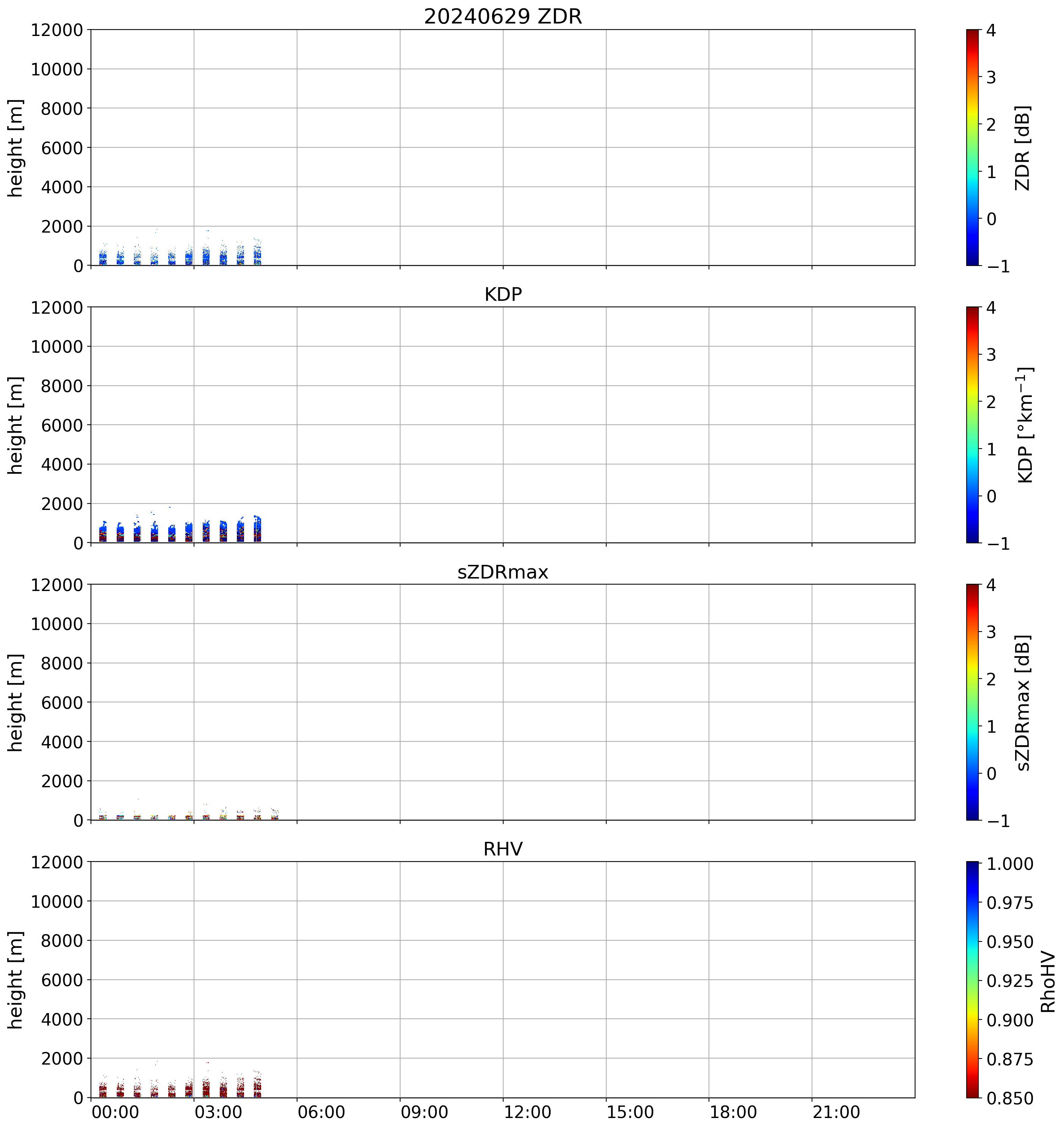This screenshot has width=1064, height=1129.
Task: Click the '20240629 ZDR' plot title
Action: coord(503,16)
